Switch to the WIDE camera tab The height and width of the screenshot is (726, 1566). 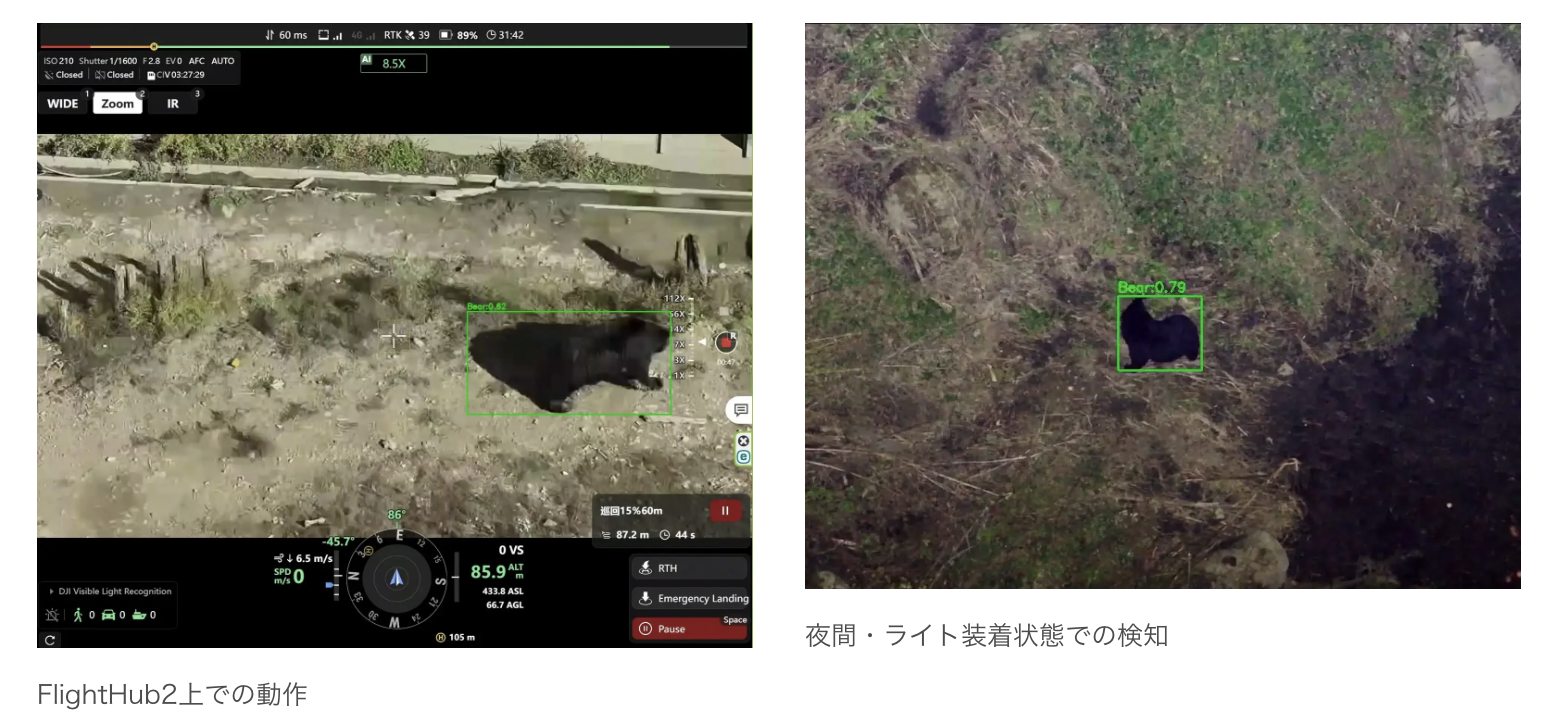[63, 104]
